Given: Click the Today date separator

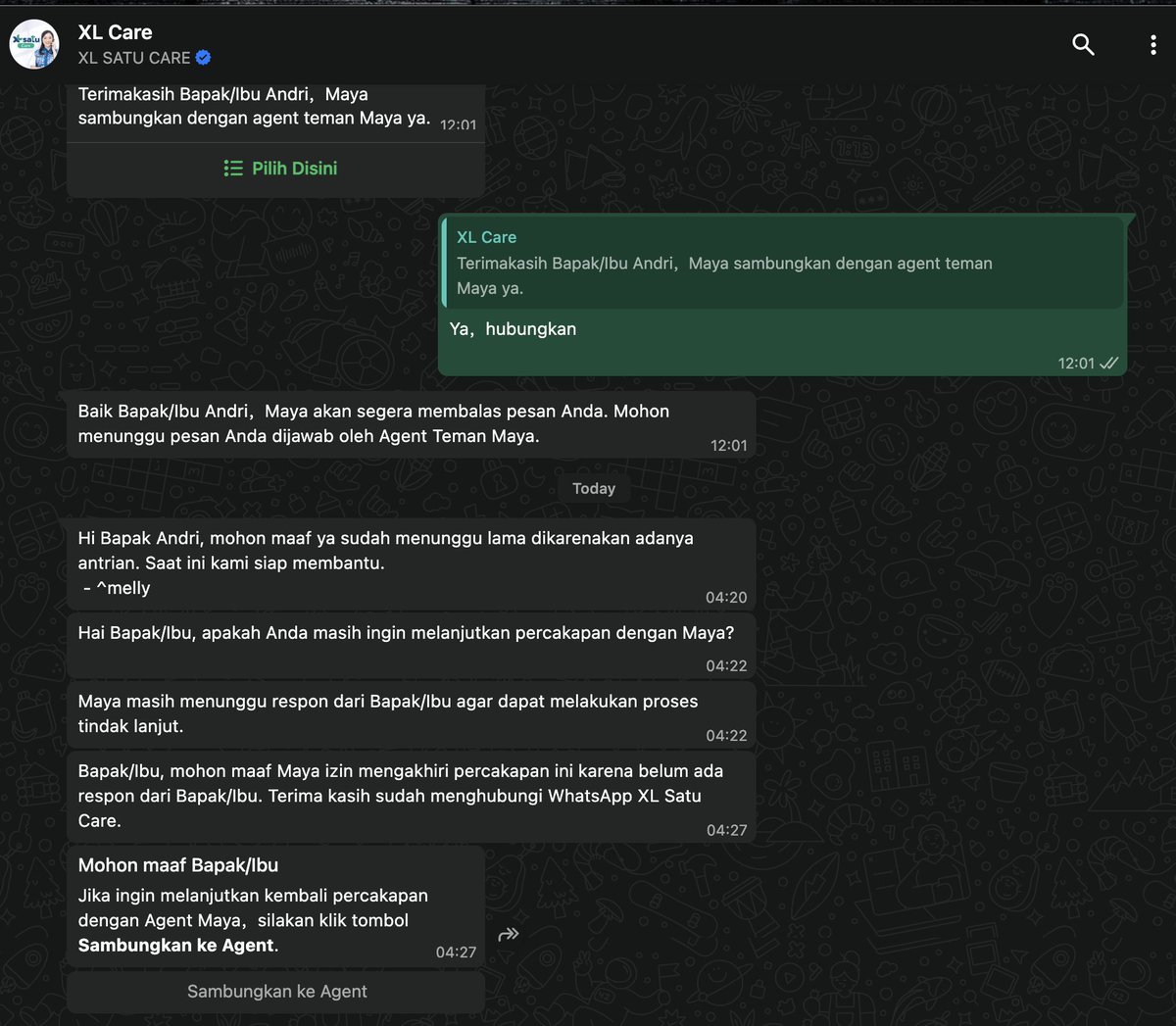Looking at the screenshot, I should click(594, 489).
